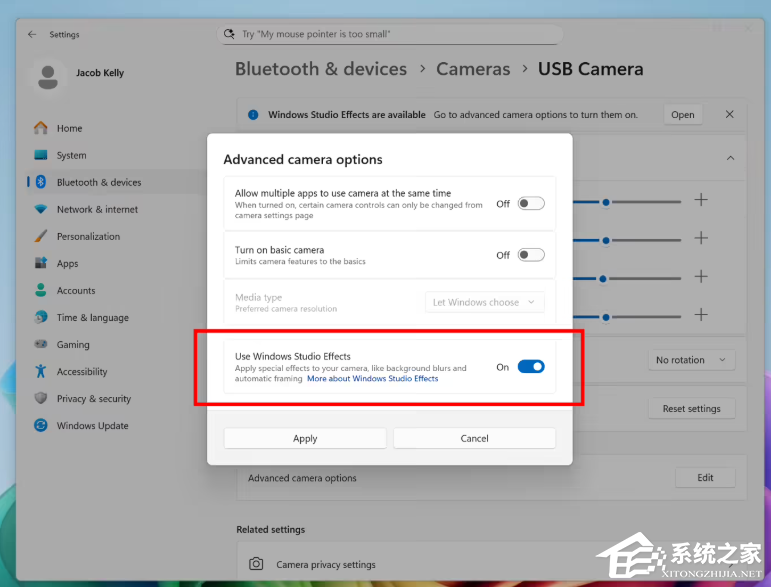Screen dimensions: 771x587
Task: Click Cancel in Advanced camera options
Action: 474,438
